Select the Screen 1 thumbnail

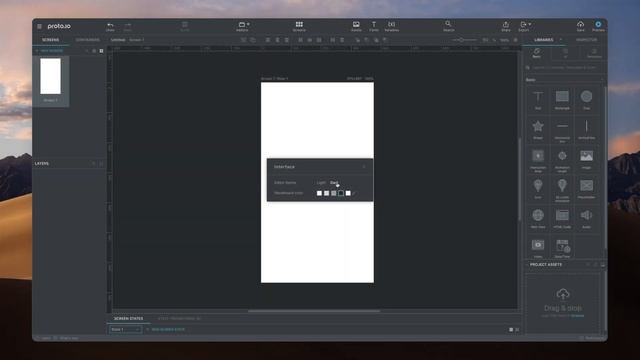(51, 76)
